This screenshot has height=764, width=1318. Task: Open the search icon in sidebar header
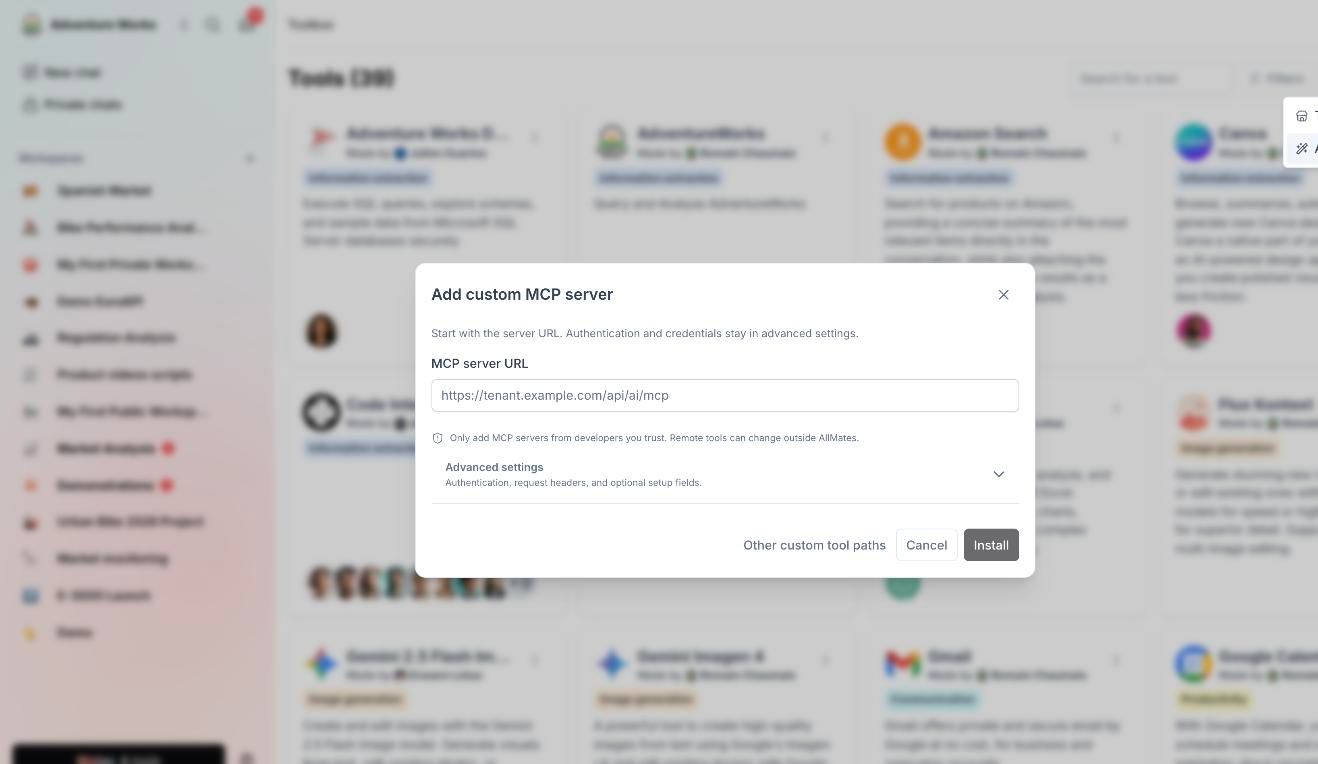pos(212,25)
